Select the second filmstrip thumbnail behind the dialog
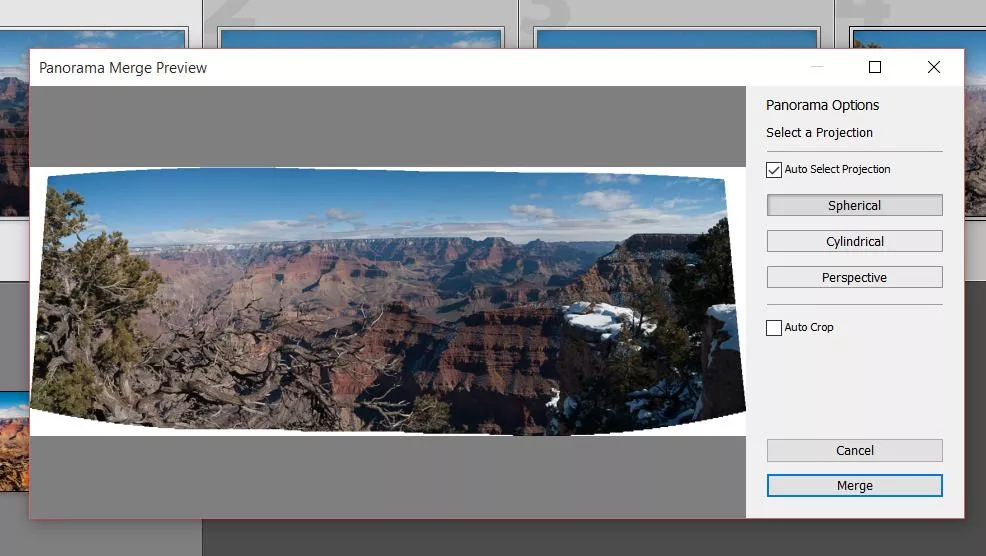This screenshot has width=986, height=556. pyautogui.click(x=360, y=38)
